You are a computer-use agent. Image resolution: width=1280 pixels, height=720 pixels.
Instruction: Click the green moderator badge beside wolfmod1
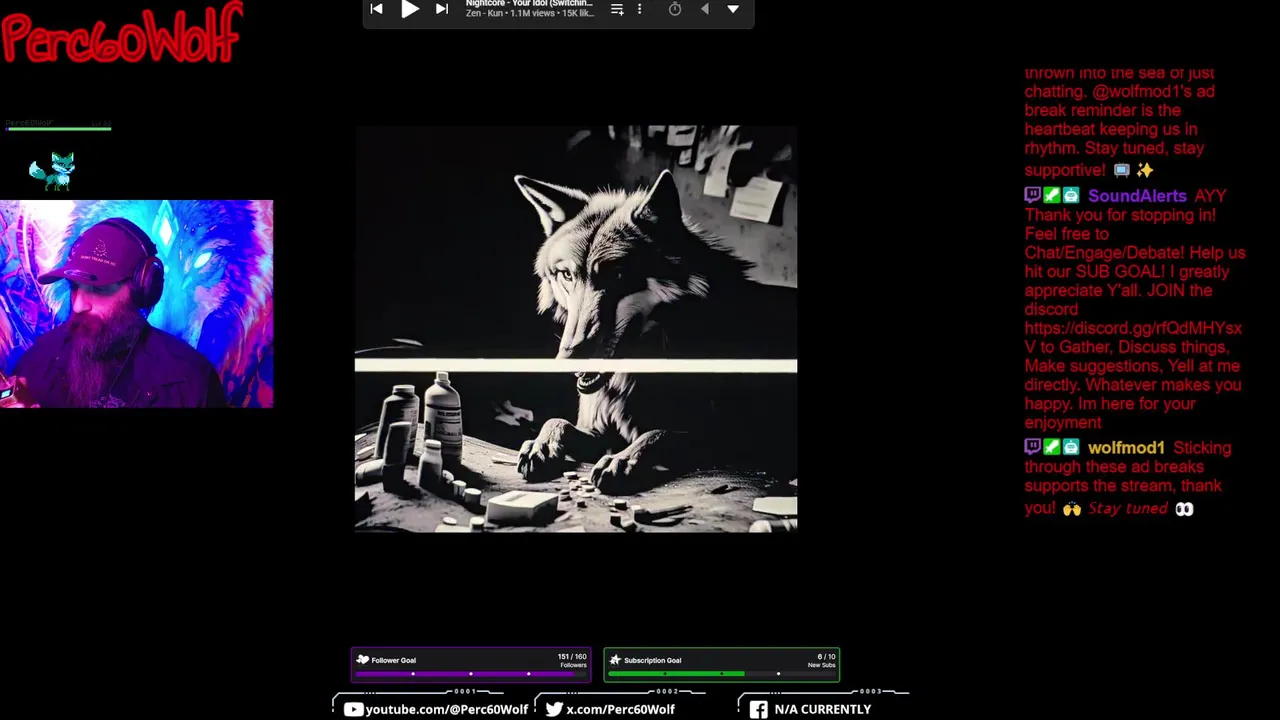click(x=1052, y=448)
